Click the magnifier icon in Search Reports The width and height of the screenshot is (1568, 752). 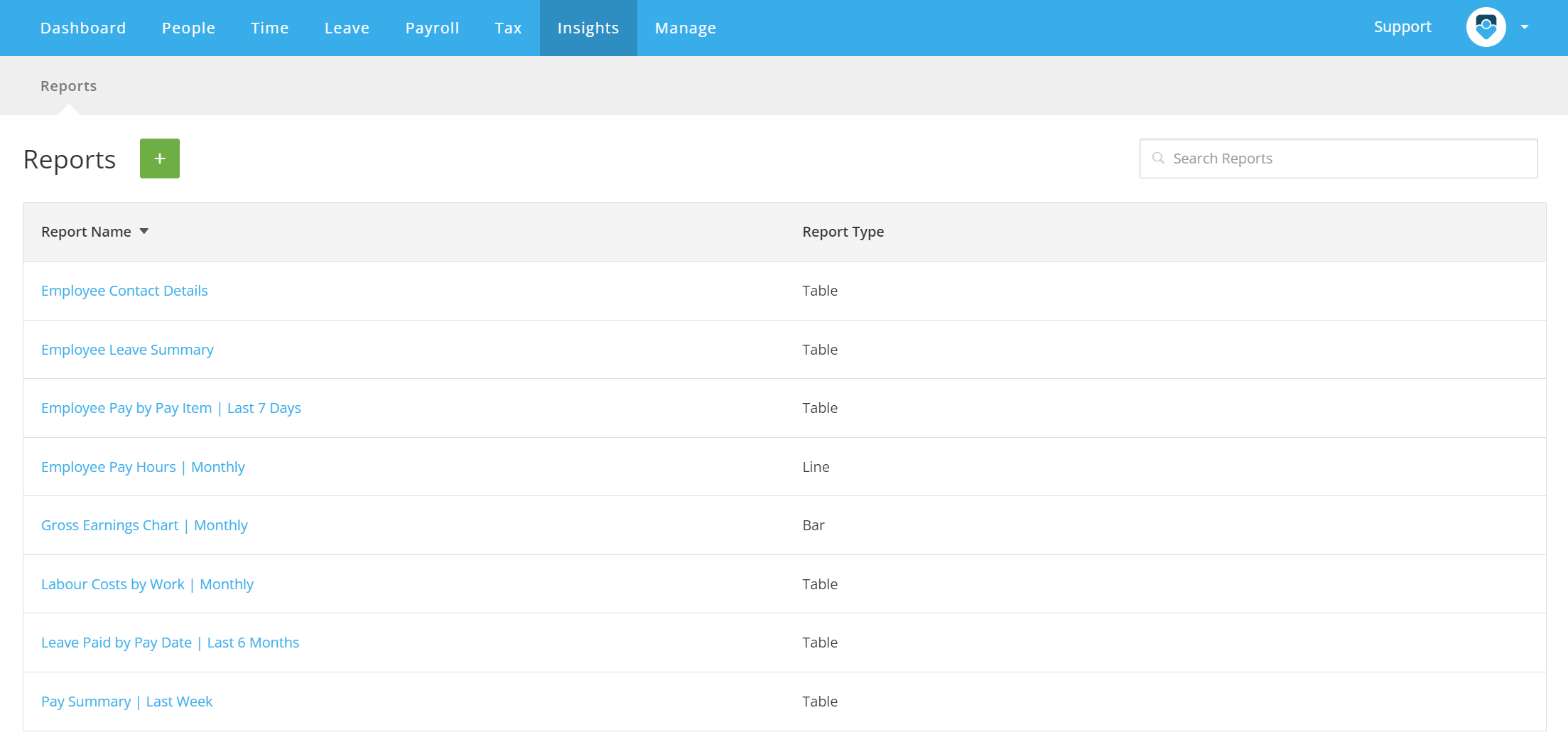point(1158,159)
